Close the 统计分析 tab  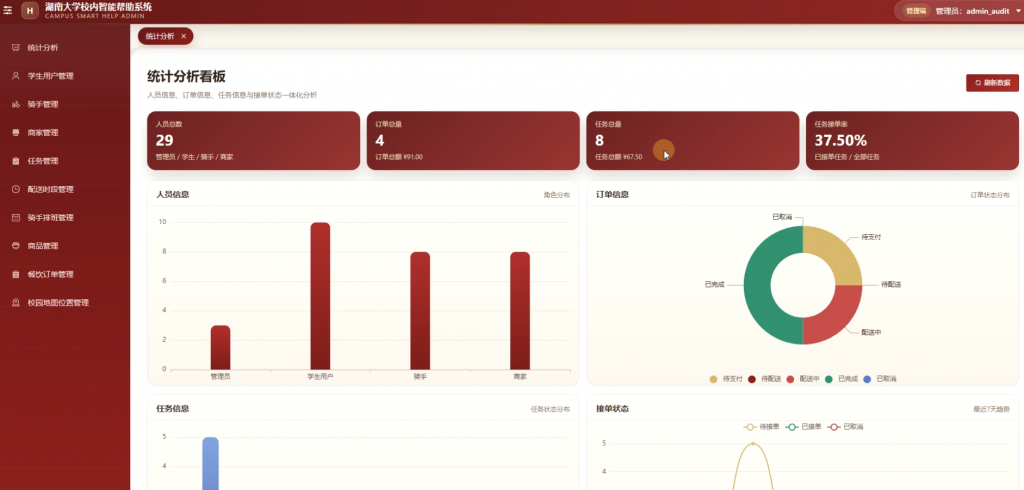(x=184, y=37)
